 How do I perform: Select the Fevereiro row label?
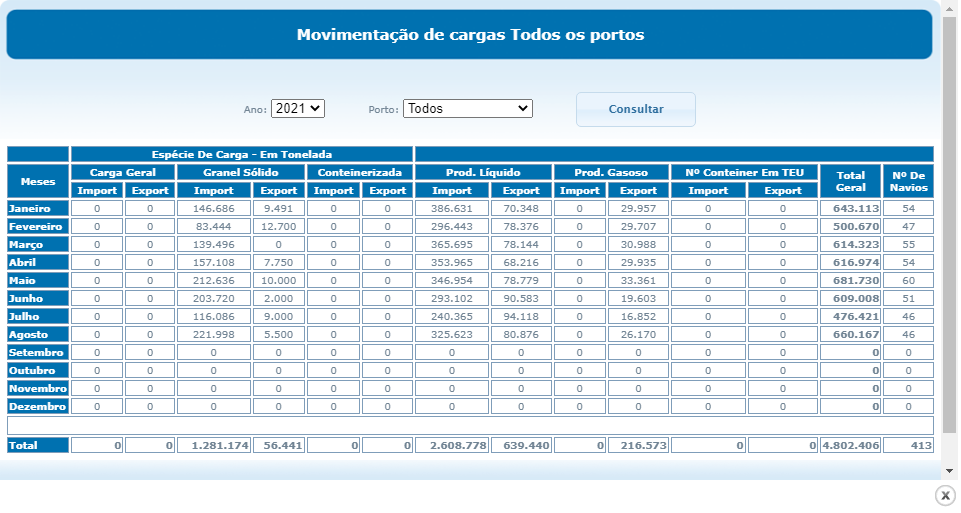click(38, 226)
